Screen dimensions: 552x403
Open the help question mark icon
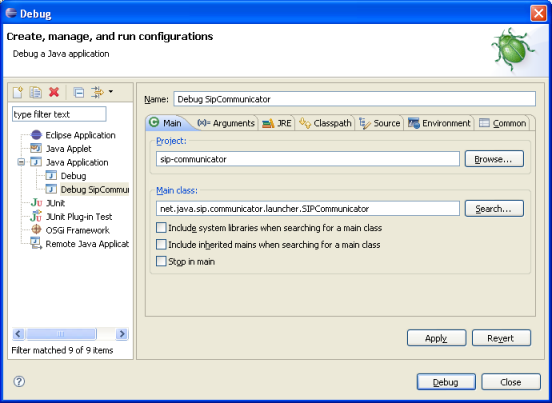[19, 382]
